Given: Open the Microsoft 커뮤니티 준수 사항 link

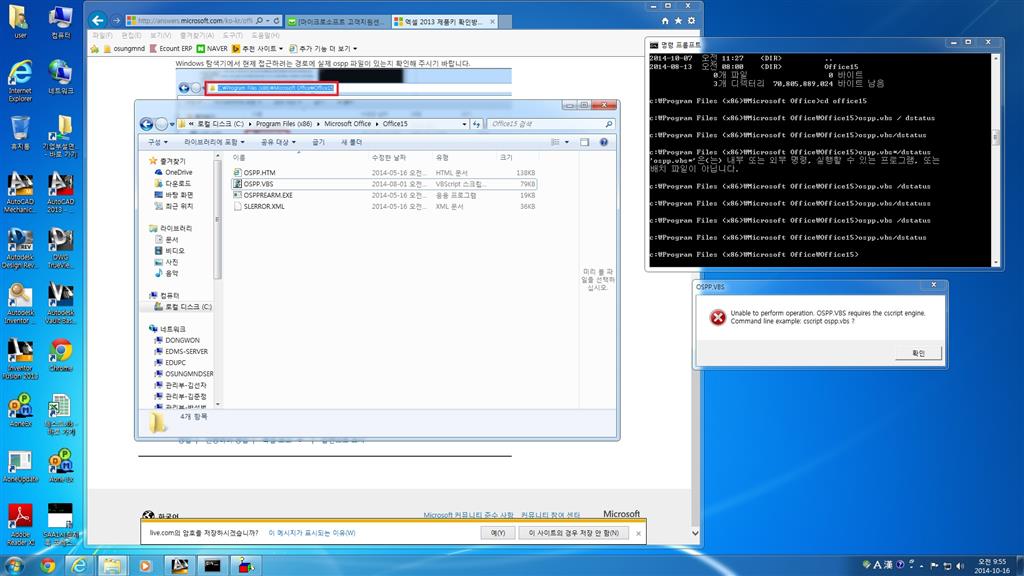Looking at the screenshot, I should (x=468, y=515).
